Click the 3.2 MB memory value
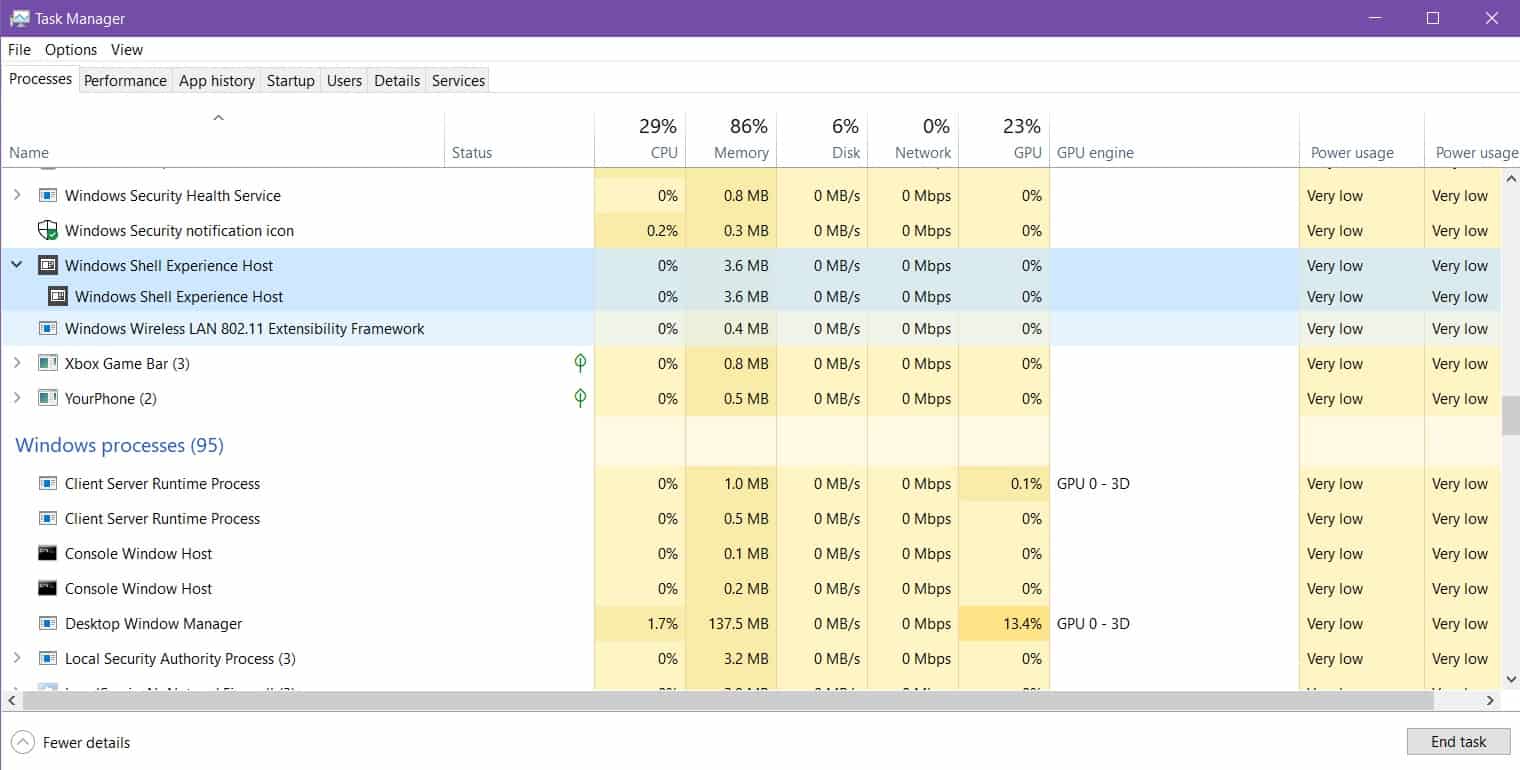Screen dimensions: 1520x770 [746, 659]
